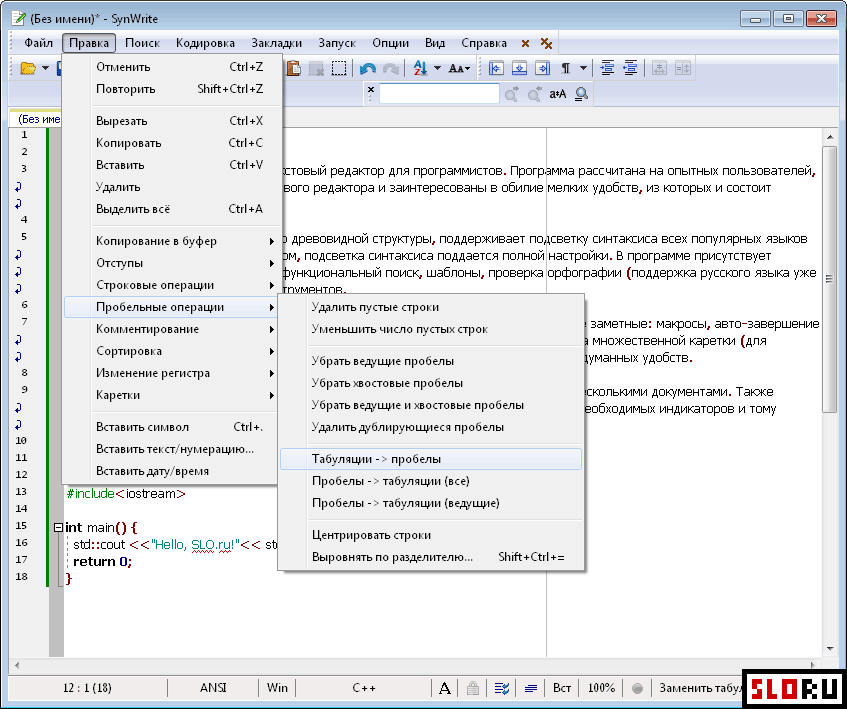Expand the Изменение регистра submenu
The height and width of the screenshot is (709, 847).
[x=172, y=373]
